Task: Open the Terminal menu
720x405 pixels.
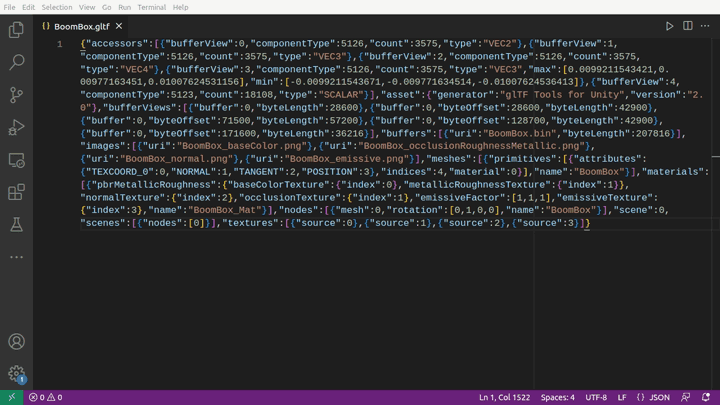Action: click(152, 7)
